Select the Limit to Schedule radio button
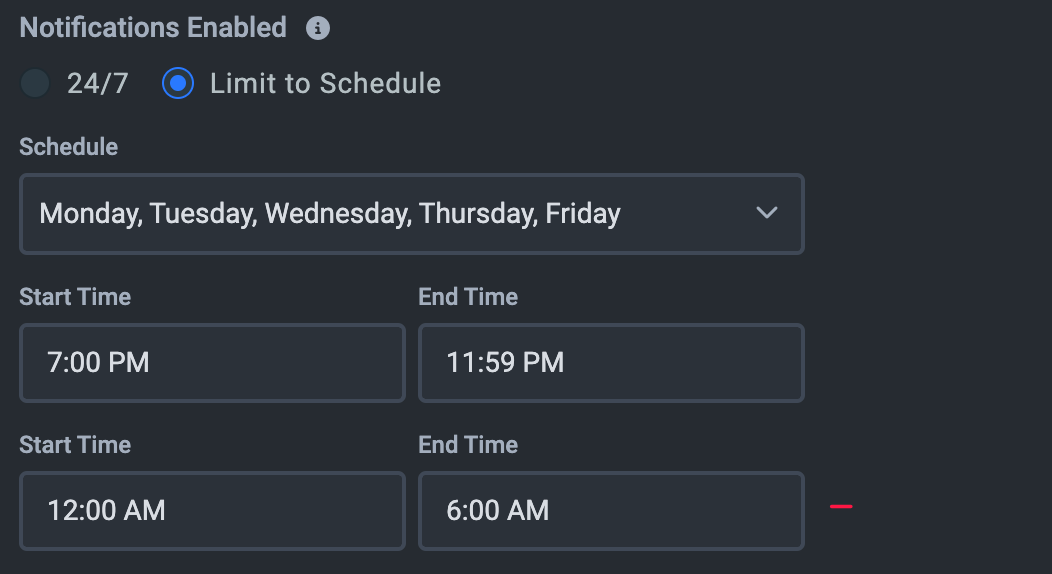Screen dimensions: 1052x574 (178, 83)
